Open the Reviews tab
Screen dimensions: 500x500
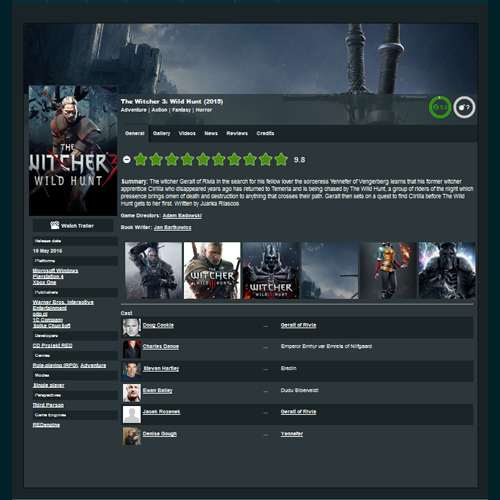237,133
